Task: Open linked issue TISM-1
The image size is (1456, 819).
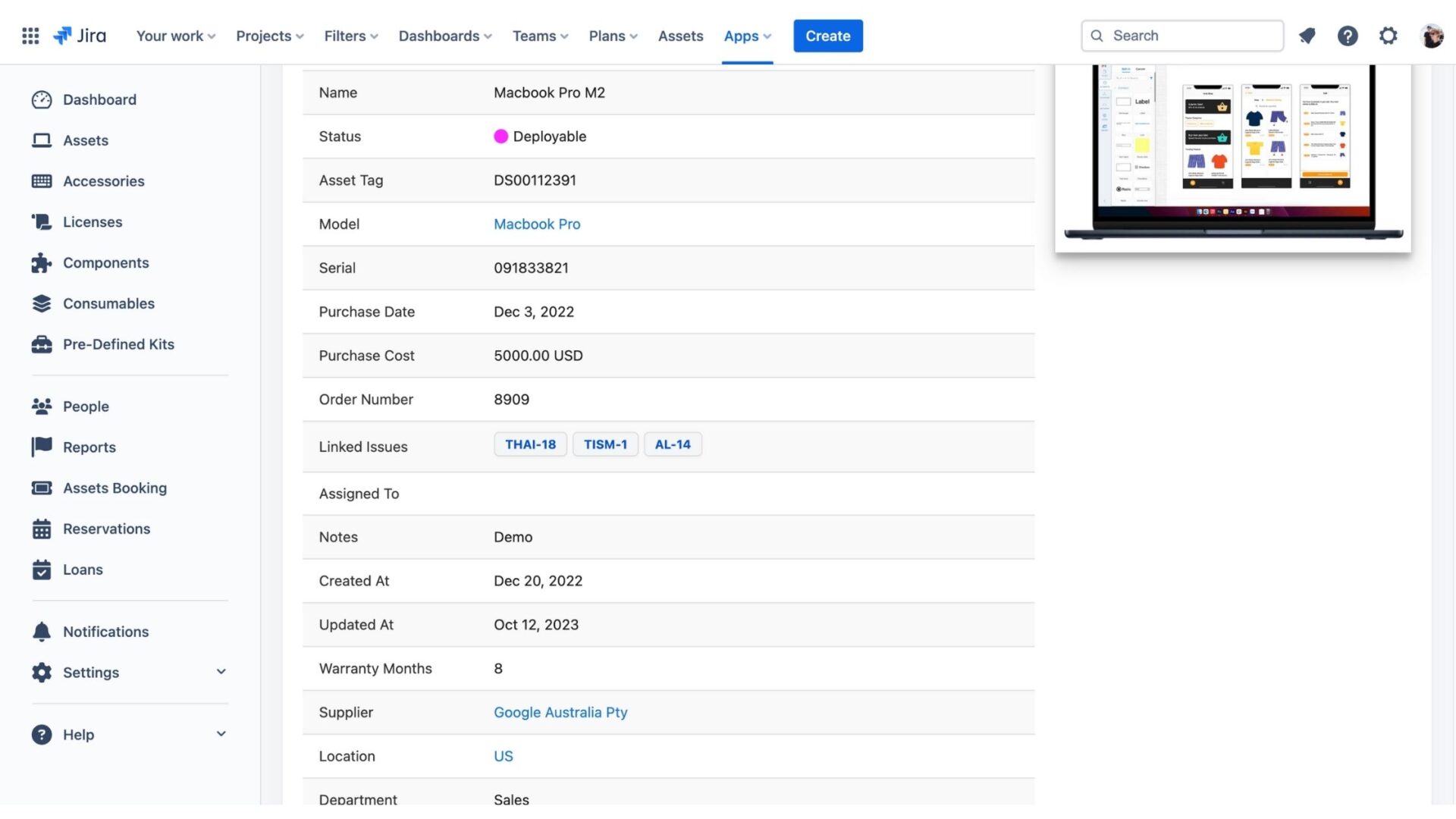Action: pyautogui.click(x=605, y=445)
